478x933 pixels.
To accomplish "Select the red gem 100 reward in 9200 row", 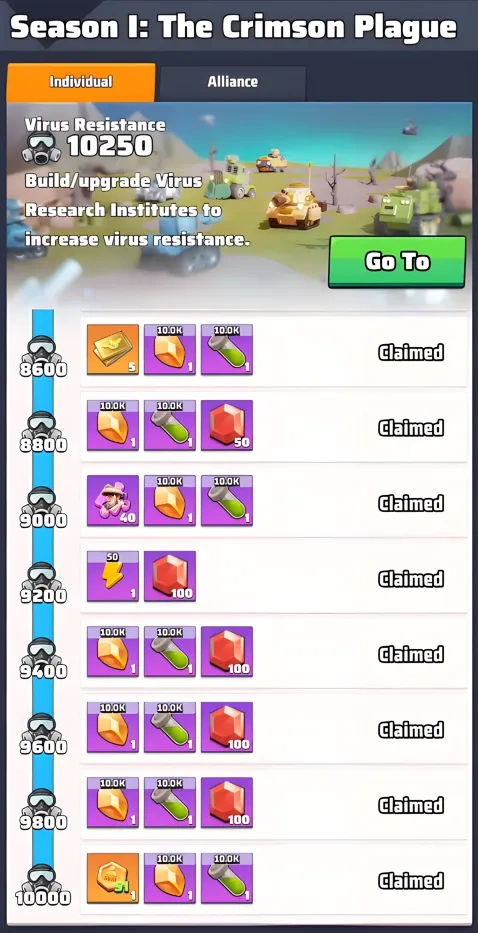I will click(x=170, y=576).
